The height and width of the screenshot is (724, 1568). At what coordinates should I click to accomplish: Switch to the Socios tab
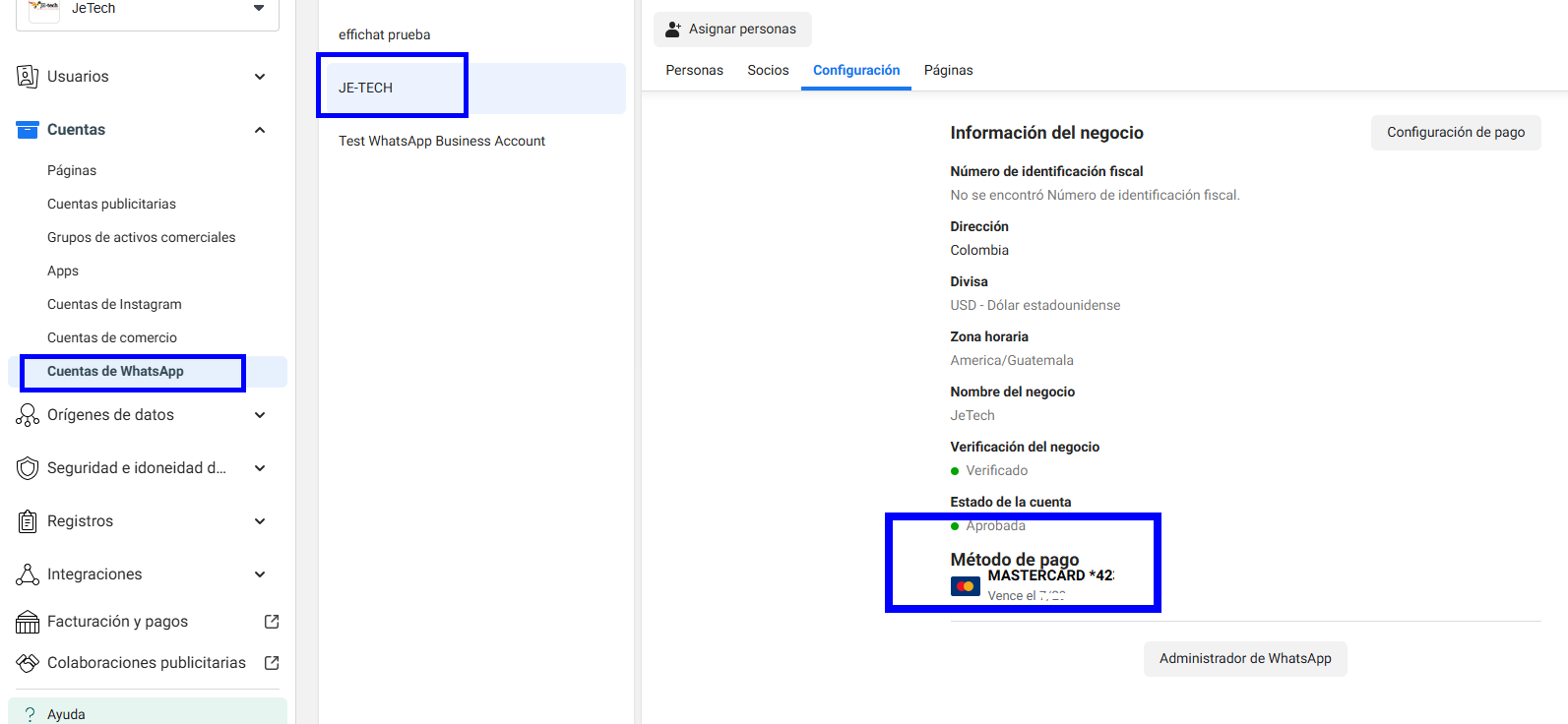[769, 70]
